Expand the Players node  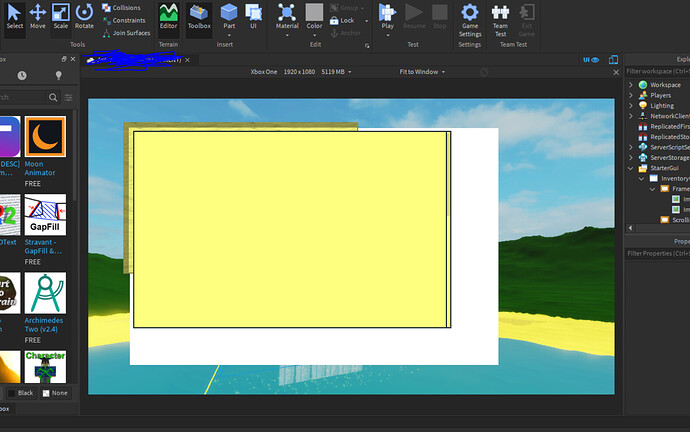coord(631,95)
